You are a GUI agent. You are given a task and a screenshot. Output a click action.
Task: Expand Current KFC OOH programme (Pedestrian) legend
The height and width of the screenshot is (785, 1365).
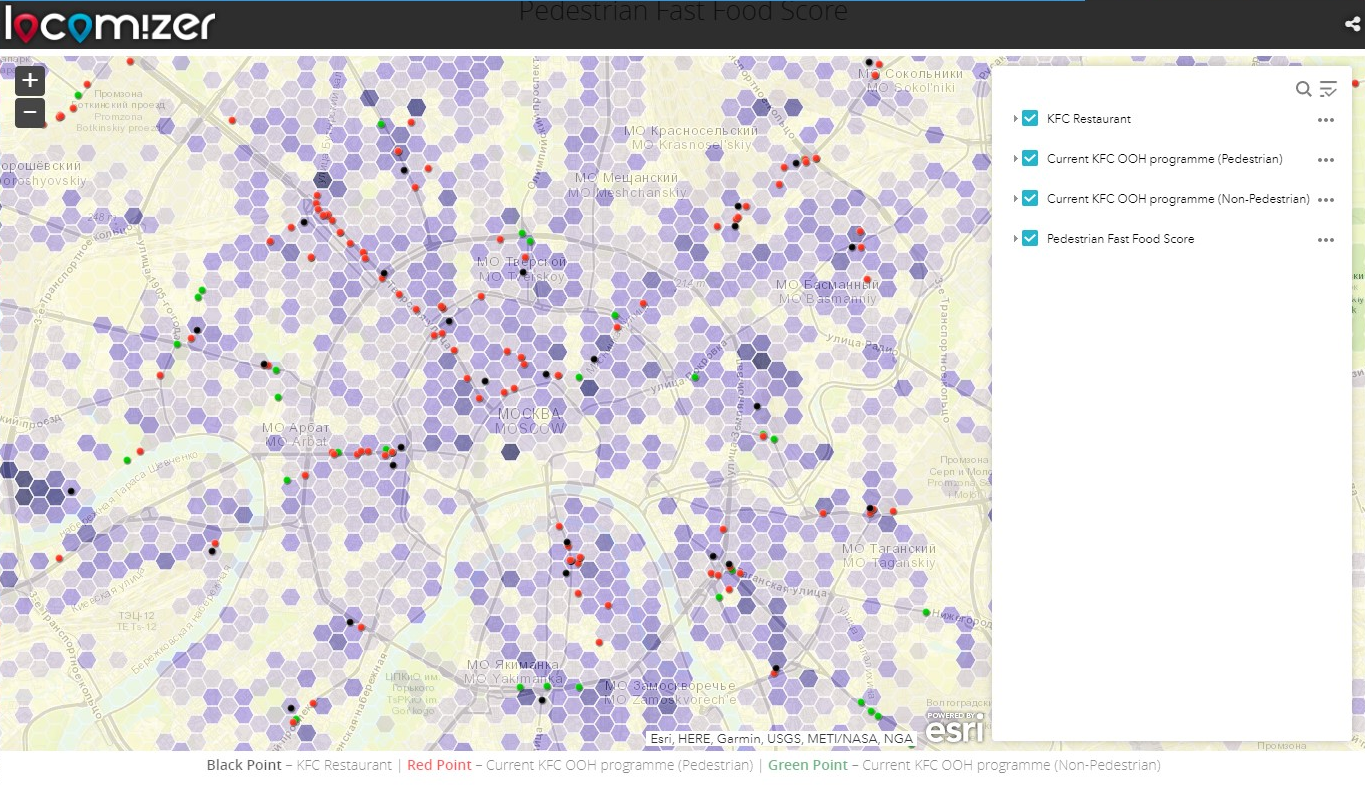(x=1015, y=158)
